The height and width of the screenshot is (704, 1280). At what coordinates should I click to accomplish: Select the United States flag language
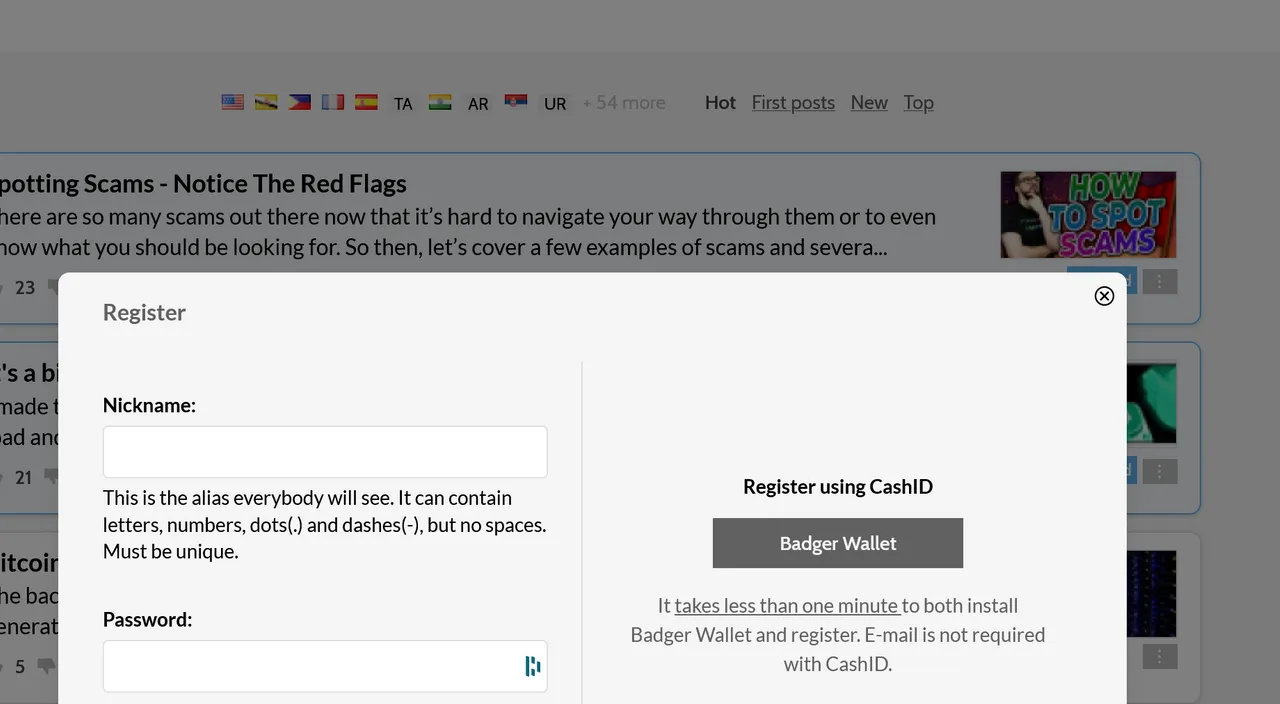click(x=232, y=102)
